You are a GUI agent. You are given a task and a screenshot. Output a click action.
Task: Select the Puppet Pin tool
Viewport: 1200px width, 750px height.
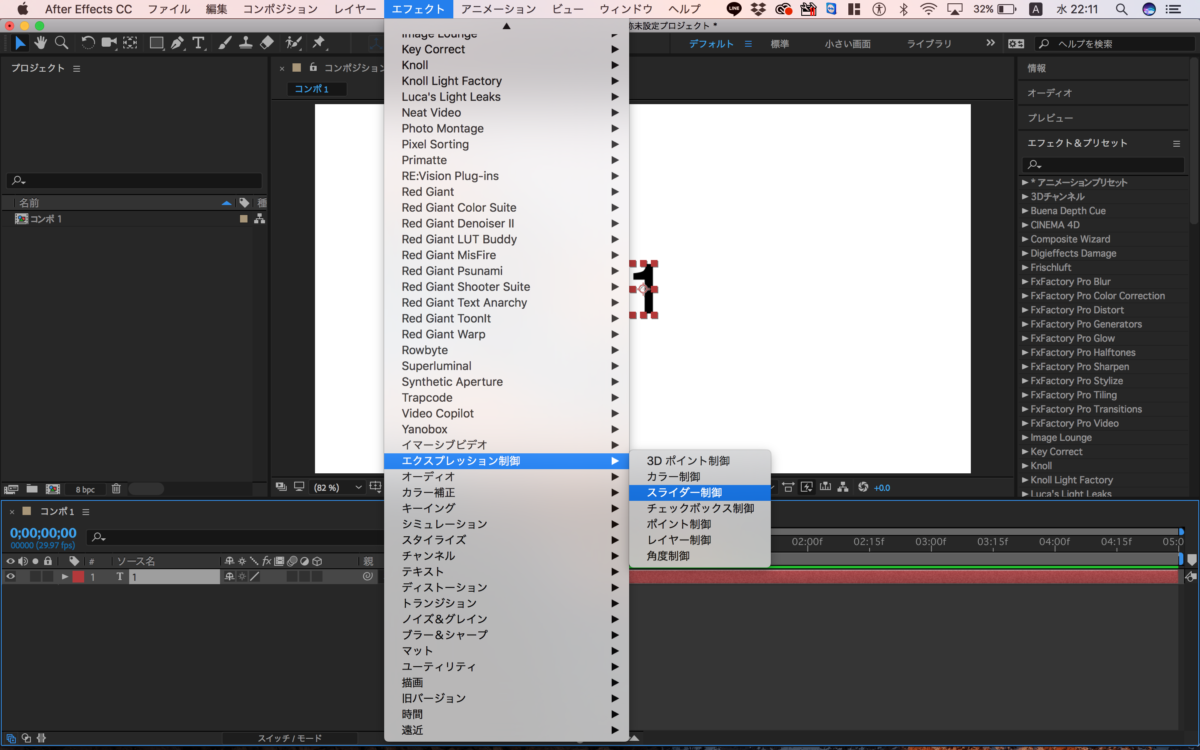point(319,43)
